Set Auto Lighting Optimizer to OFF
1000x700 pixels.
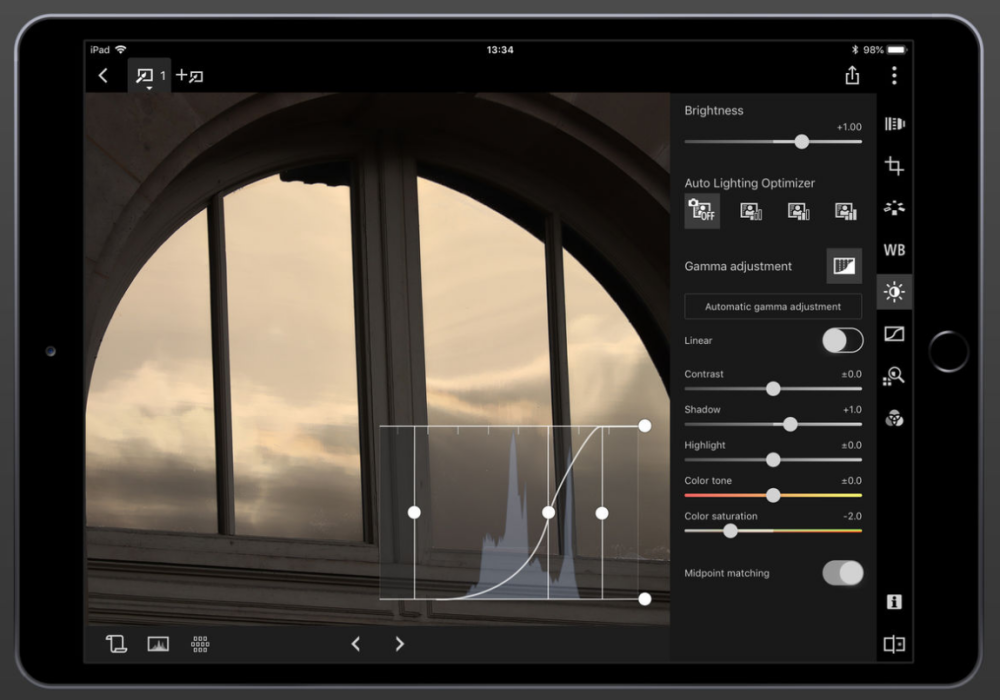tap(702, 210)
